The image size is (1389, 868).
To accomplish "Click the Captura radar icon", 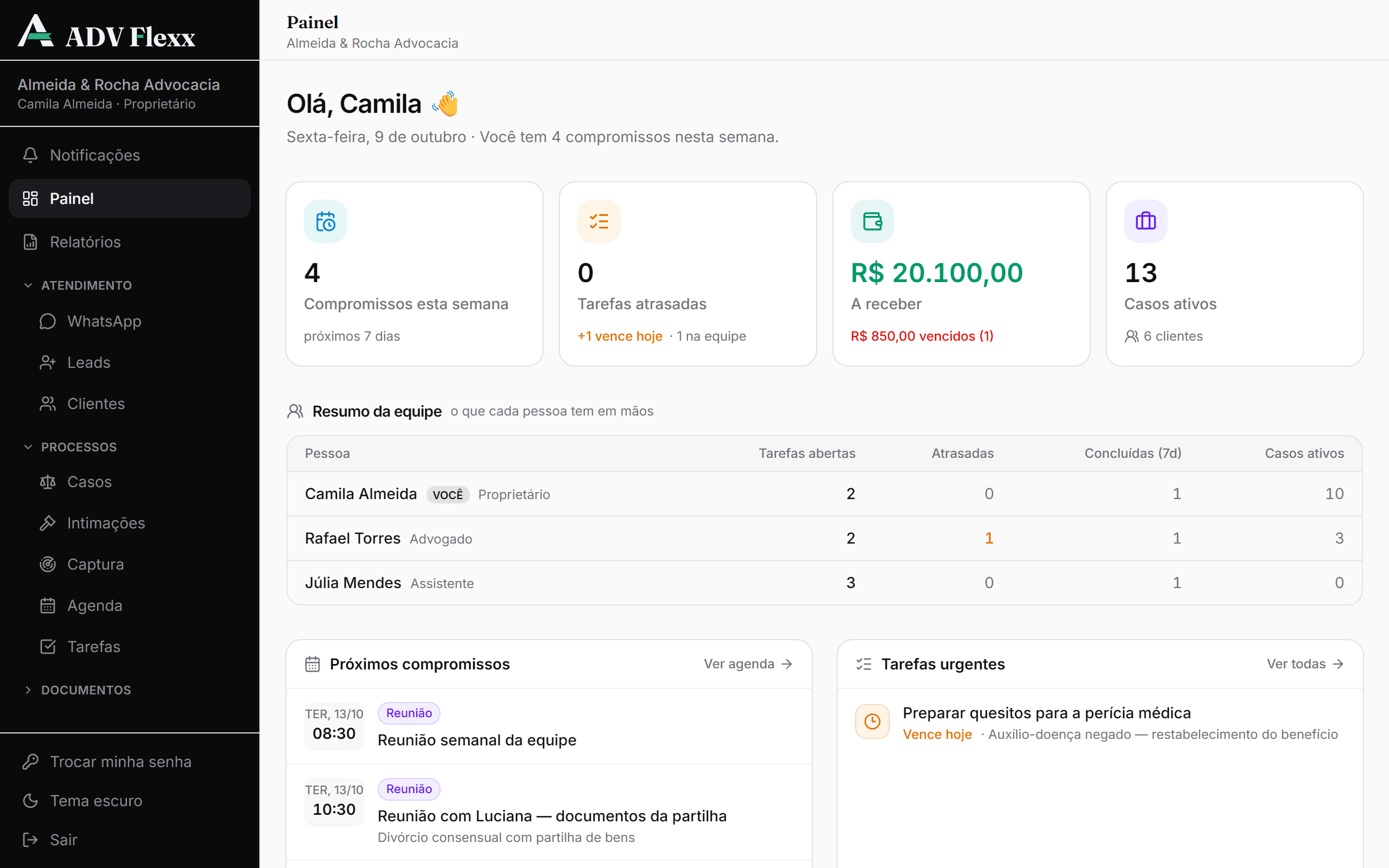I will tap(48, 564).
